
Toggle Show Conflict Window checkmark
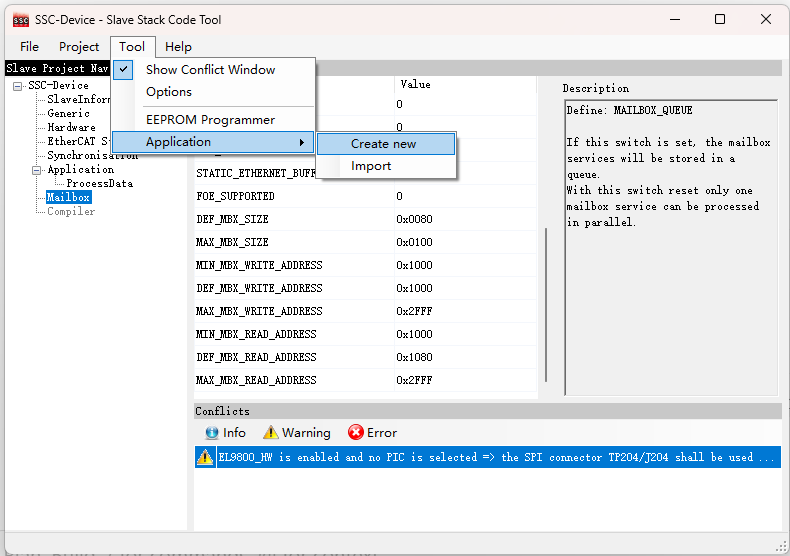[x=123, y=70]
